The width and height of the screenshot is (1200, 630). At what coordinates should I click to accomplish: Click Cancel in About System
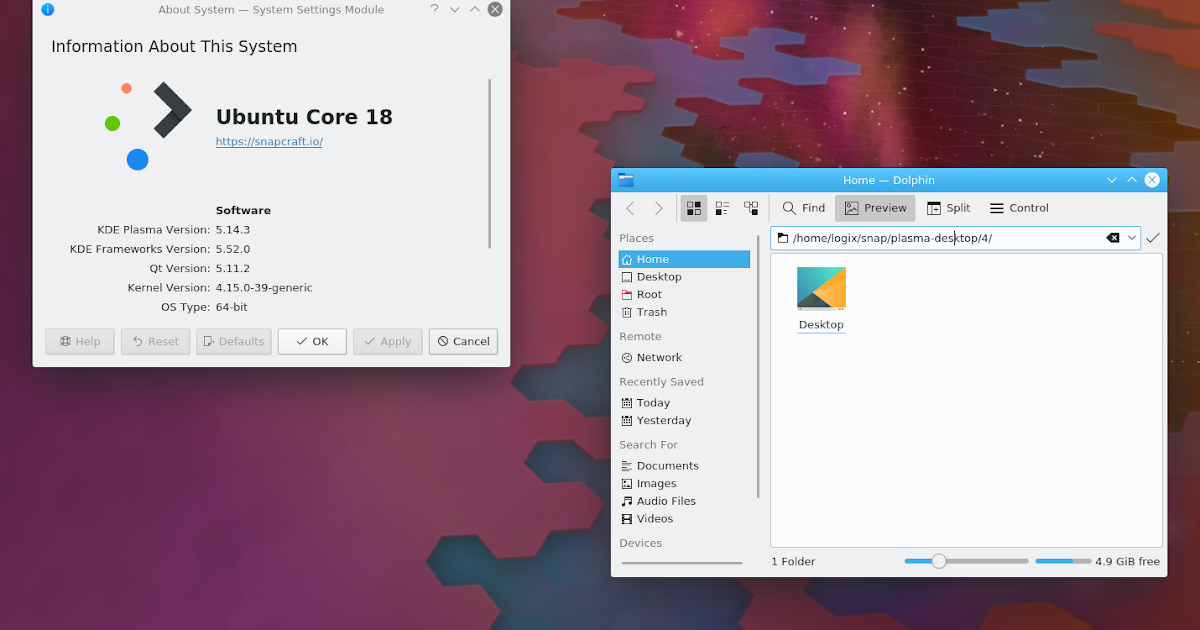[x=463, y=341]
